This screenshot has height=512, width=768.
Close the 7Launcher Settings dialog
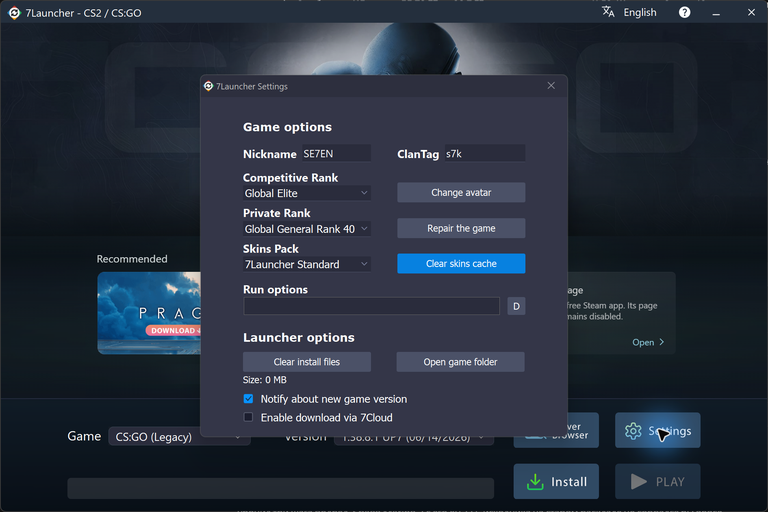(x=551, y=86)
